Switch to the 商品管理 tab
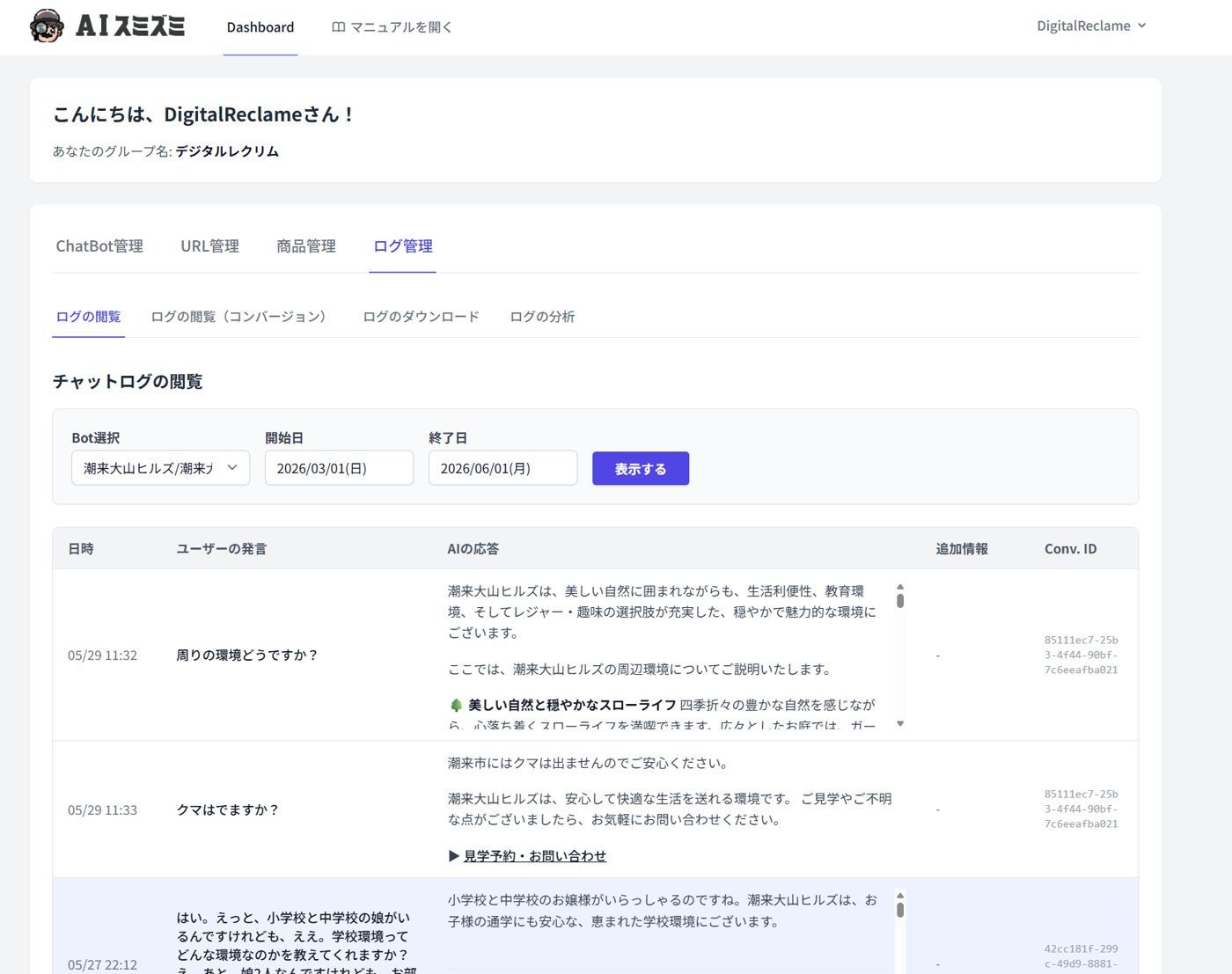 [306, 246]
